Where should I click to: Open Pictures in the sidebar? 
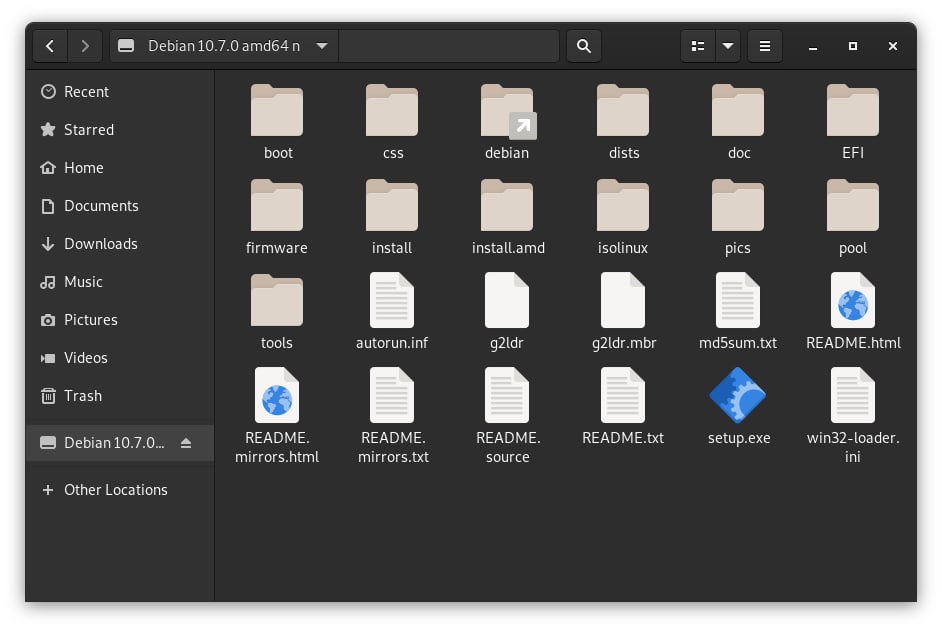pyautogui.click(x=120, y=320)
